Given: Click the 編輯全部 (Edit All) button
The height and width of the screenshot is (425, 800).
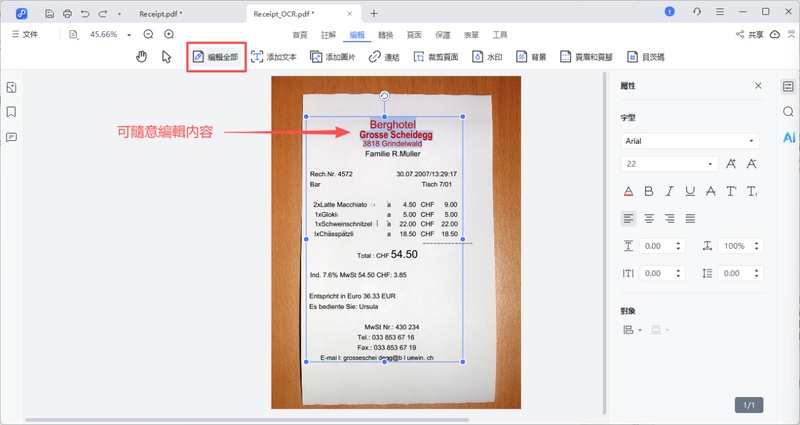Looking at the screenshot, I should click(x=217, y=57).
